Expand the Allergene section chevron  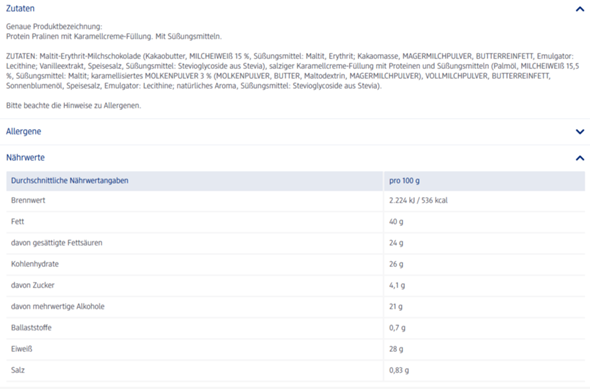580,132
